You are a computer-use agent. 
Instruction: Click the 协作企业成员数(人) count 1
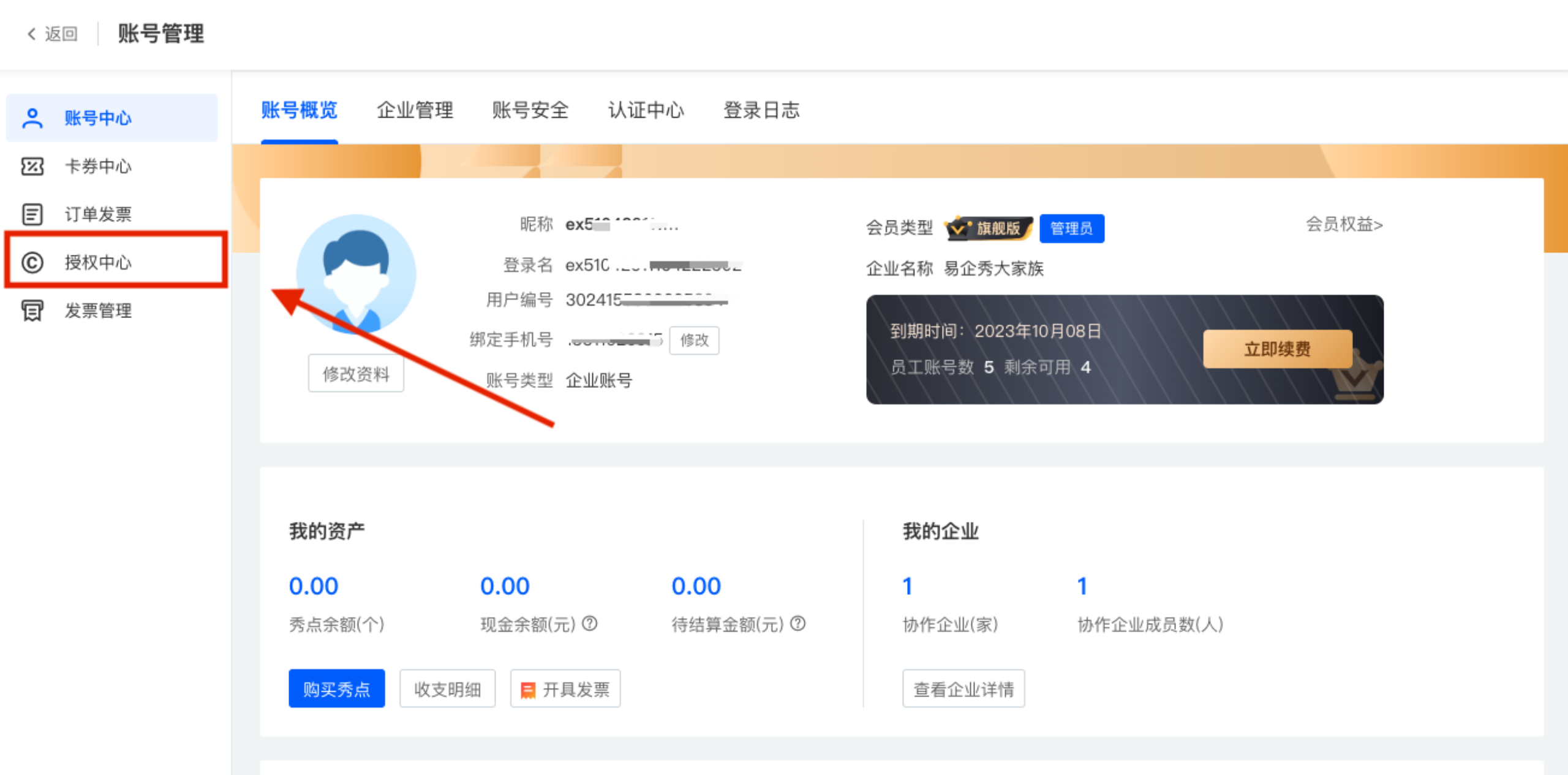pos(1082,586)
